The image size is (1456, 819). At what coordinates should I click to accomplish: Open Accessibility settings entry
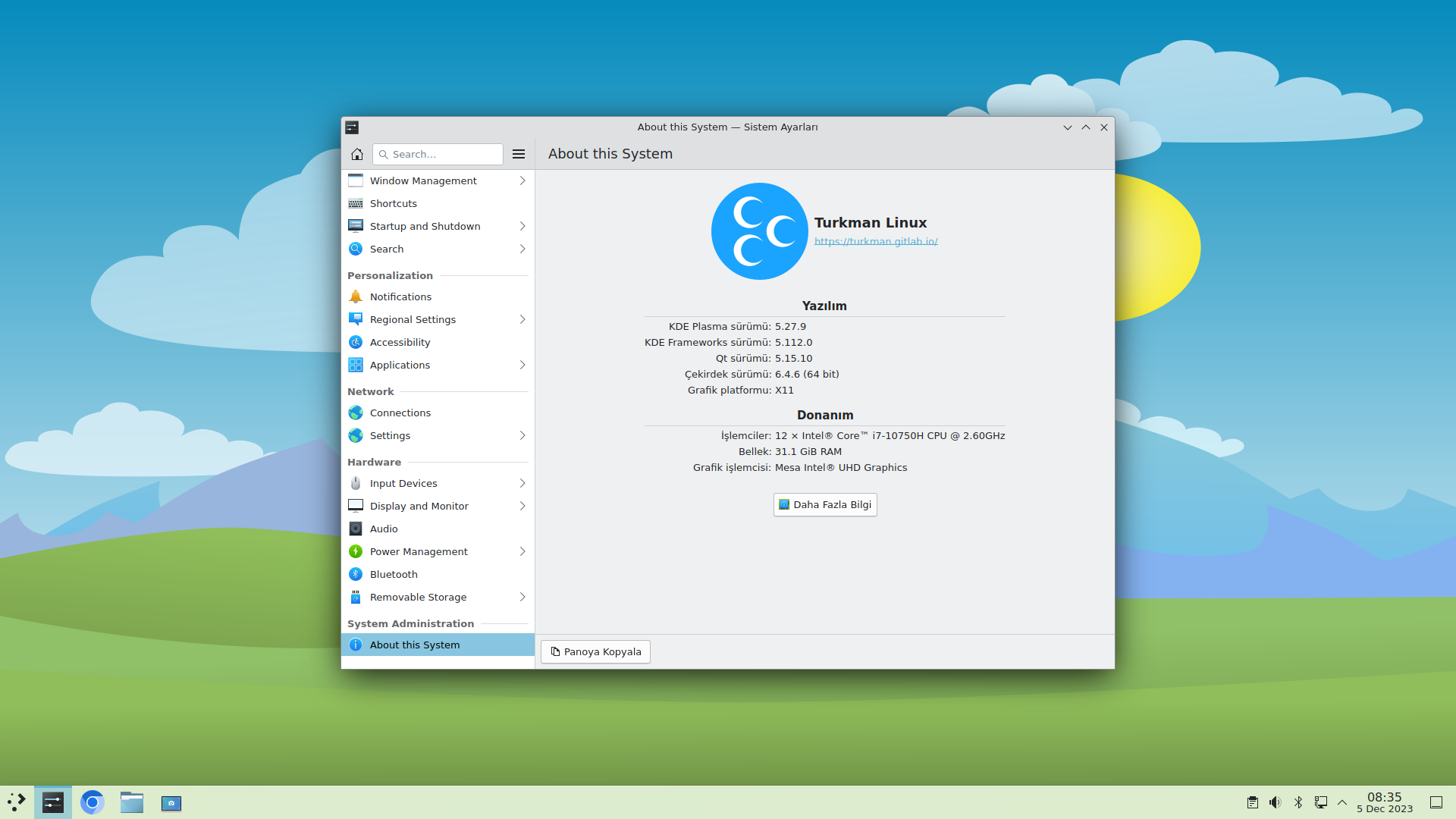click(400, 342)
